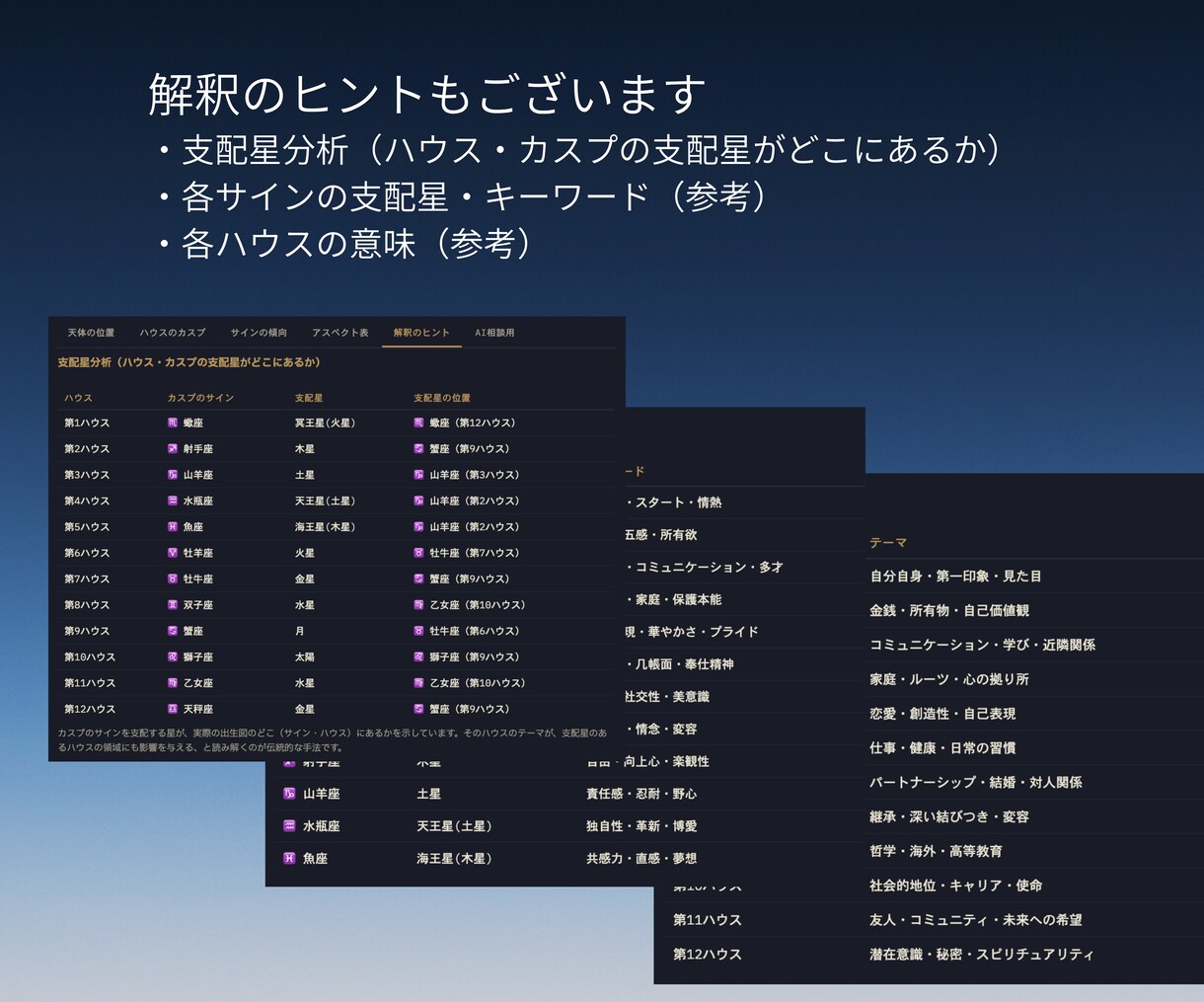Click 責任感・忍耐・野心 keywords in sign panel

click(641, 794)
